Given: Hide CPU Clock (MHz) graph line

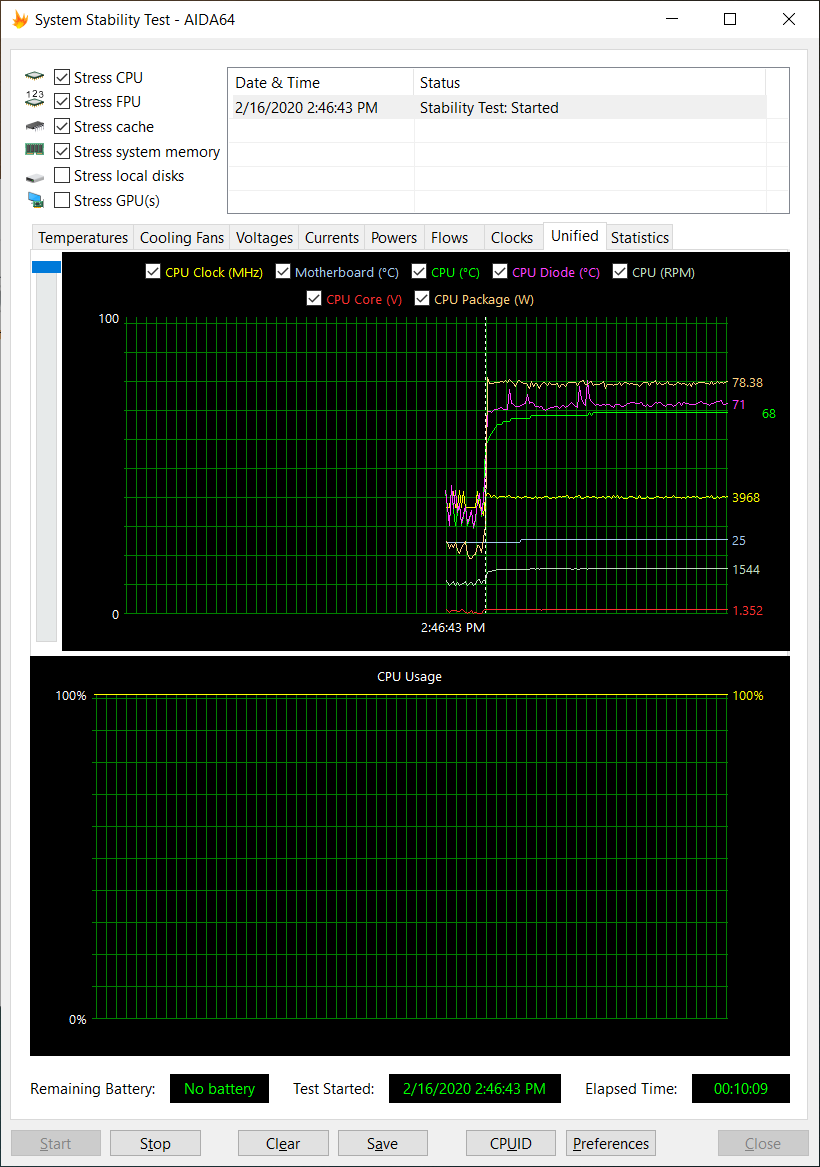Looking at the screenshot, I should tap(153, 272).
